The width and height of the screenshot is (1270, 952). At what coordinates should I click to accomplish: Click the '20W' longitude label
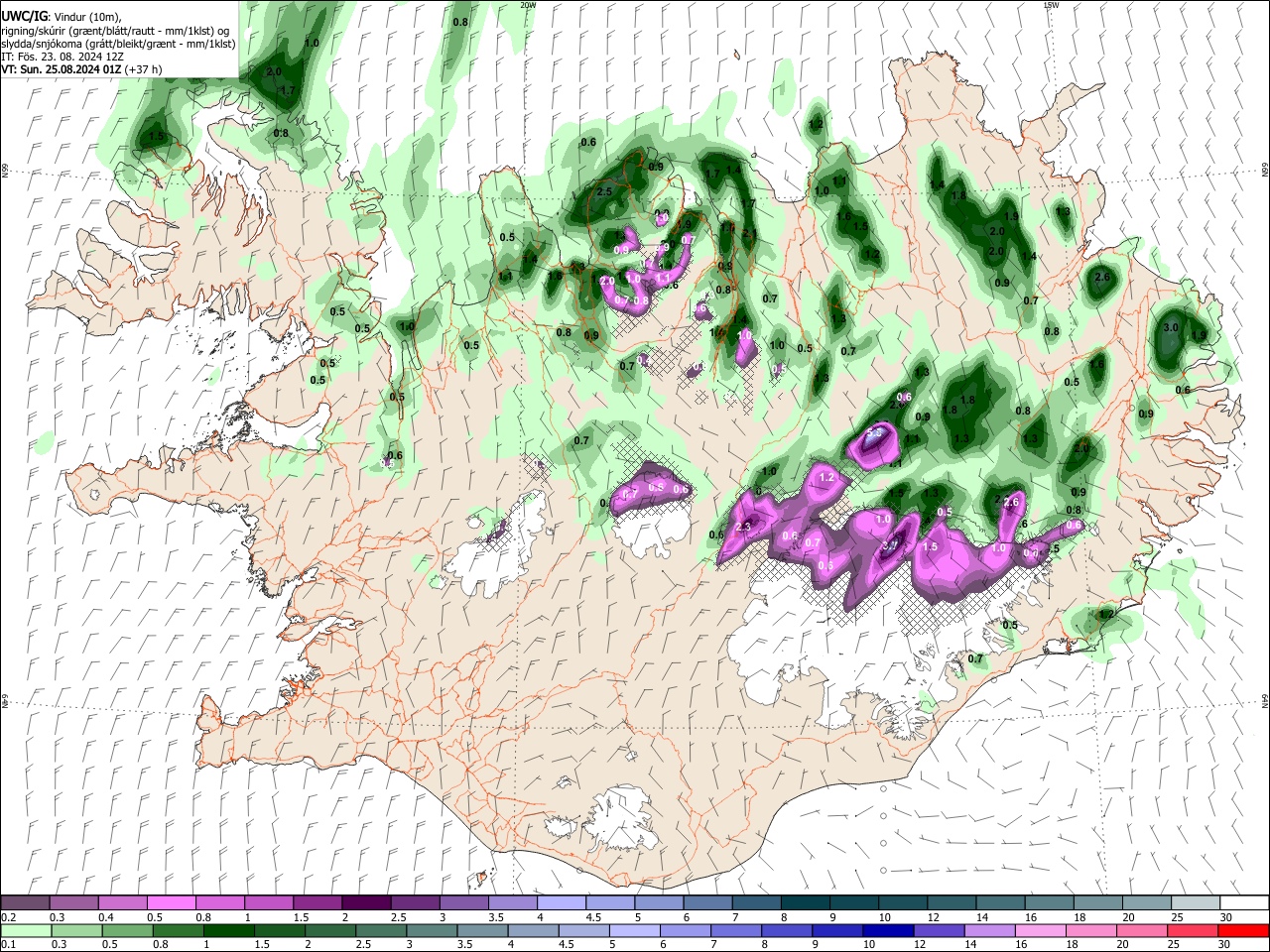point(529,5)
